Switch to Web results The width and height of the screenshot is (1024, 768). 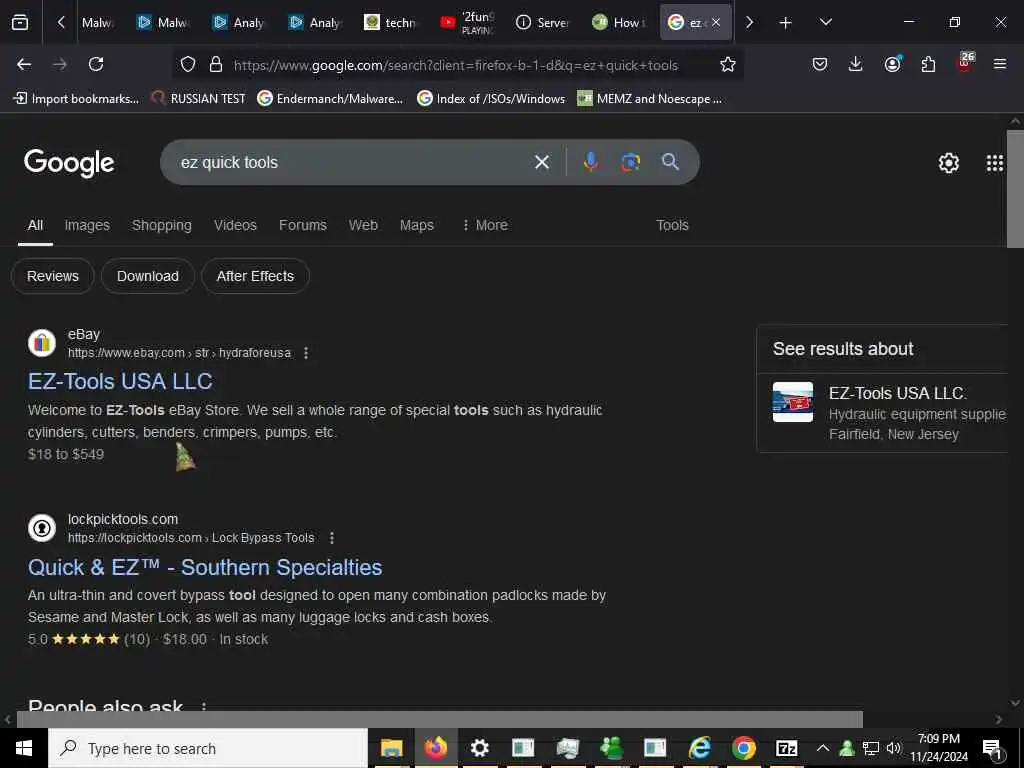pos(363,225)
